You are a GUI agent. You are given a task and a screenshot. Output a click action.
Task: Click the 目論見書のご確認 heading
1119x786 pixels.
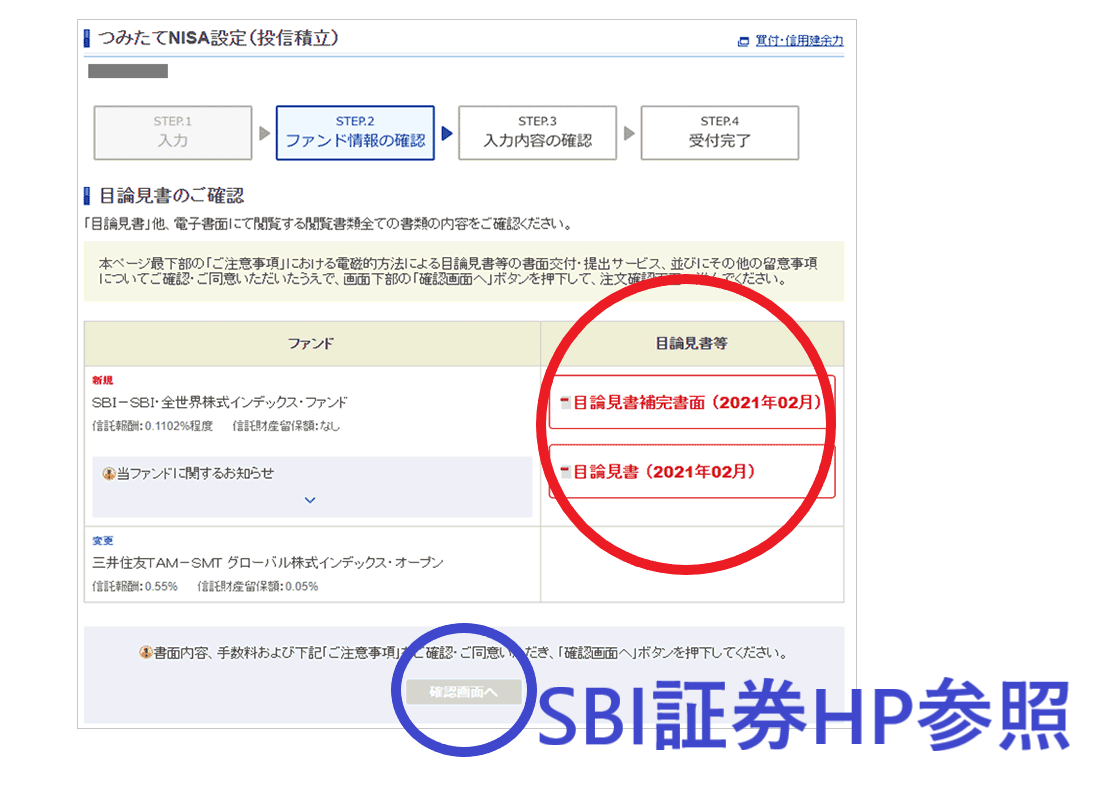[x=171, y=196]
